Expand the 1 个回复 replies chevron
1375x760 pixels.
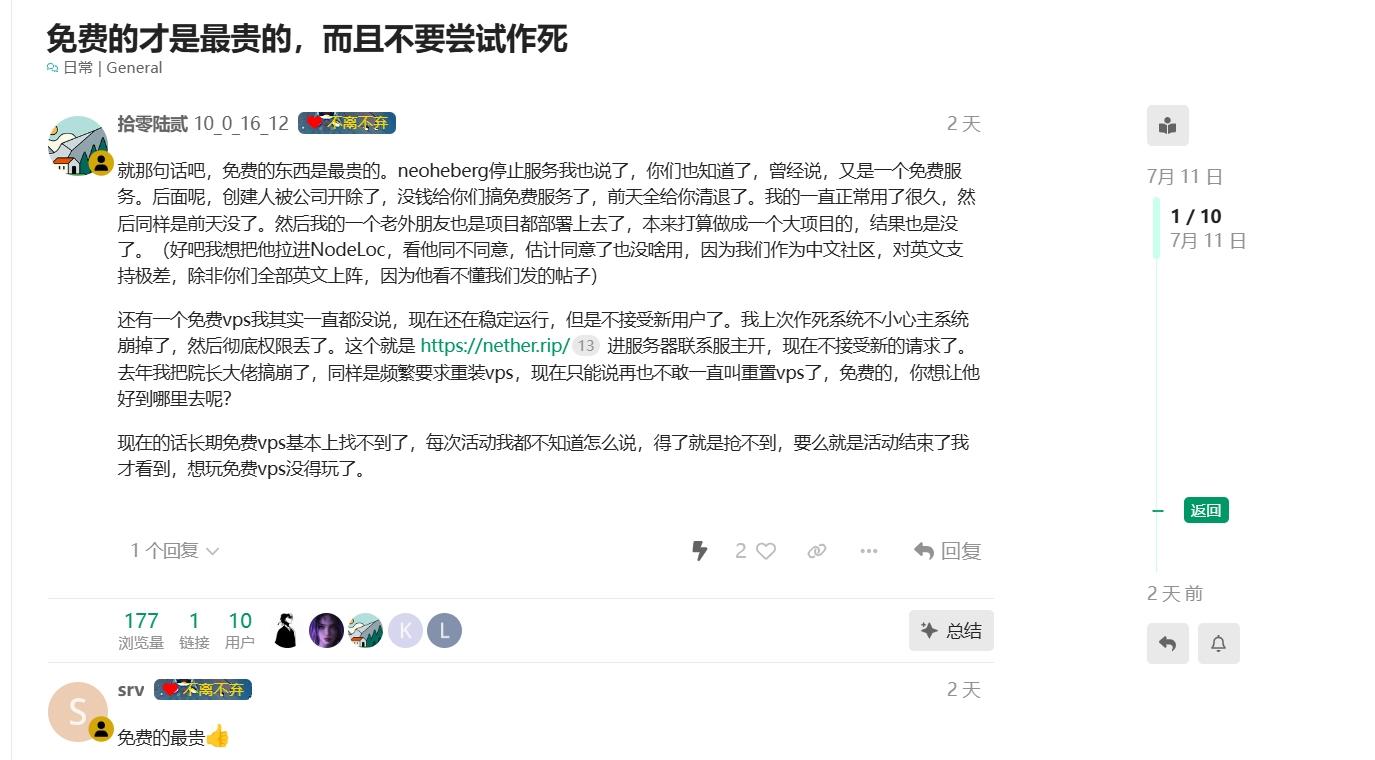pos(175,551)
